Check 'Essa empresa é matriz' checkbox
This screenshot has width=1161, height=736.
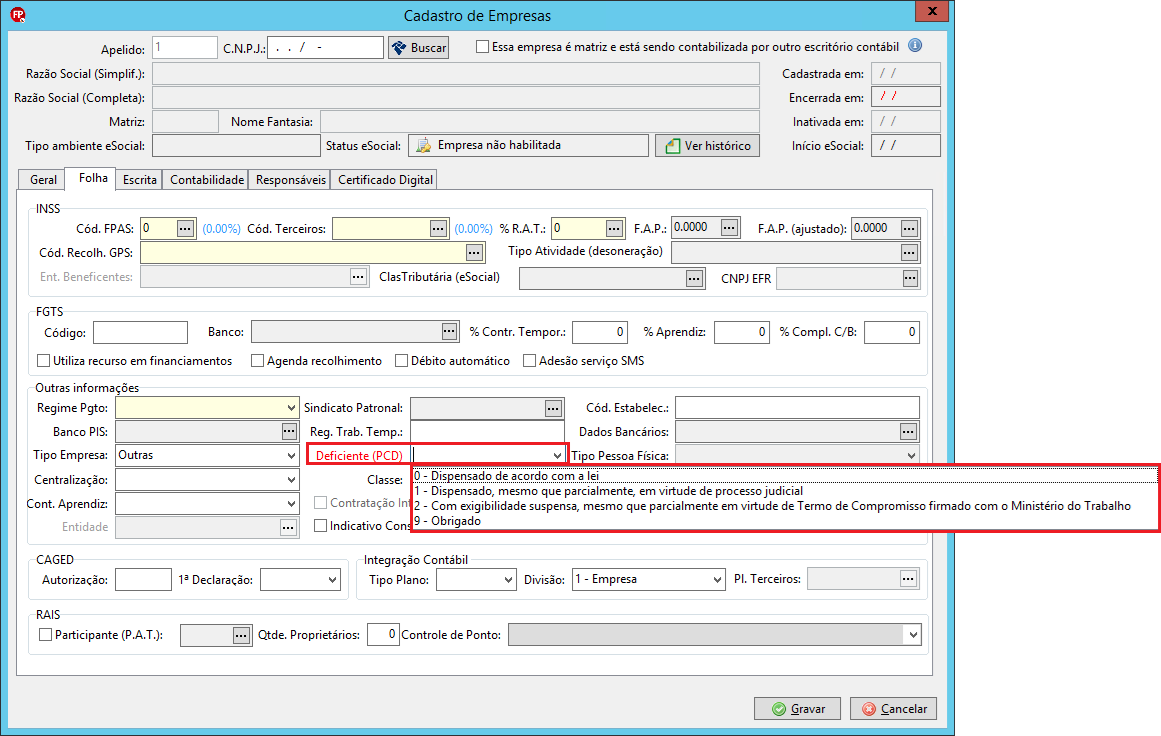482,47
